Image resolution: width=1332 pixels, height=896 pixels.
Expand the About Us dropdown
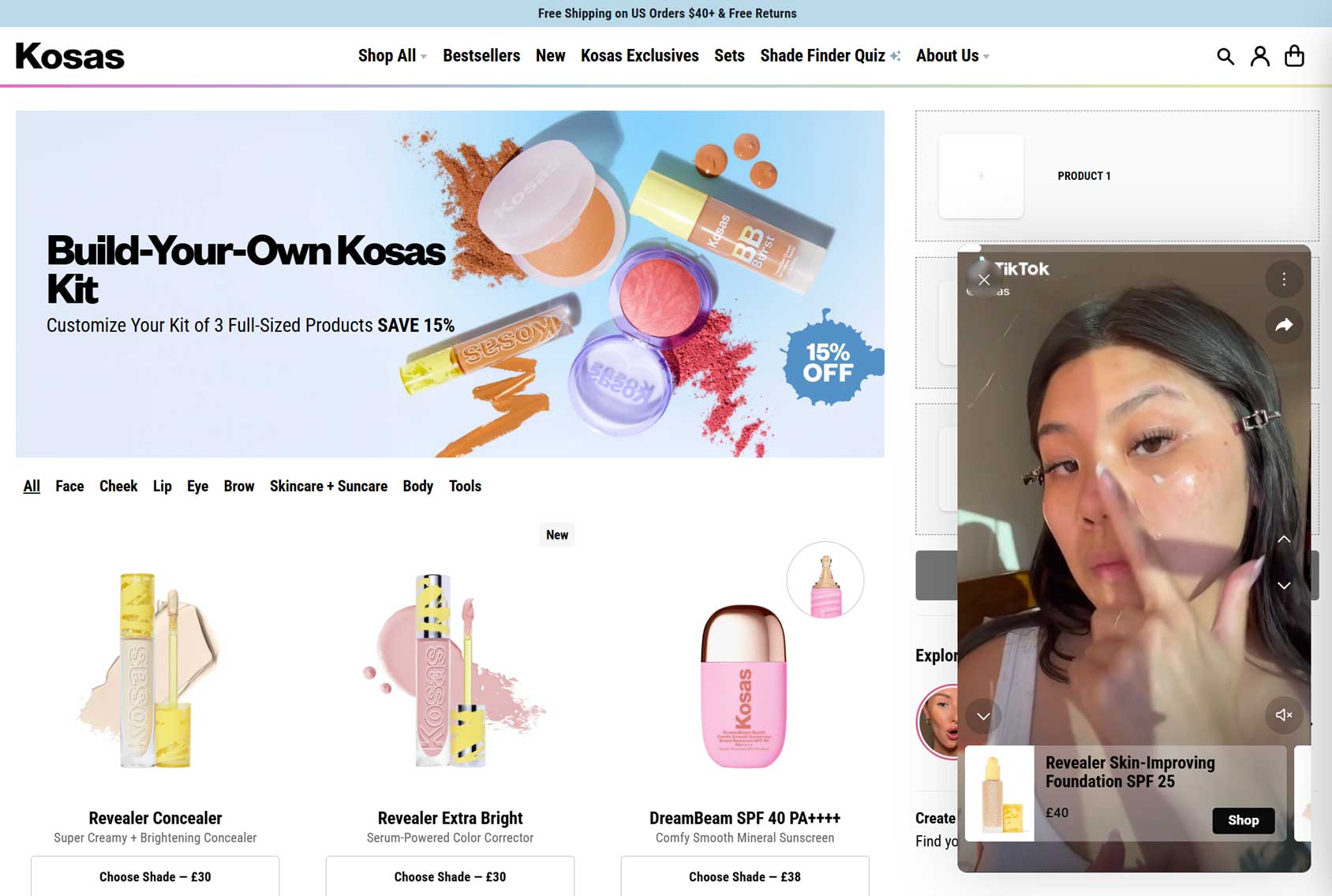[952, 55]
